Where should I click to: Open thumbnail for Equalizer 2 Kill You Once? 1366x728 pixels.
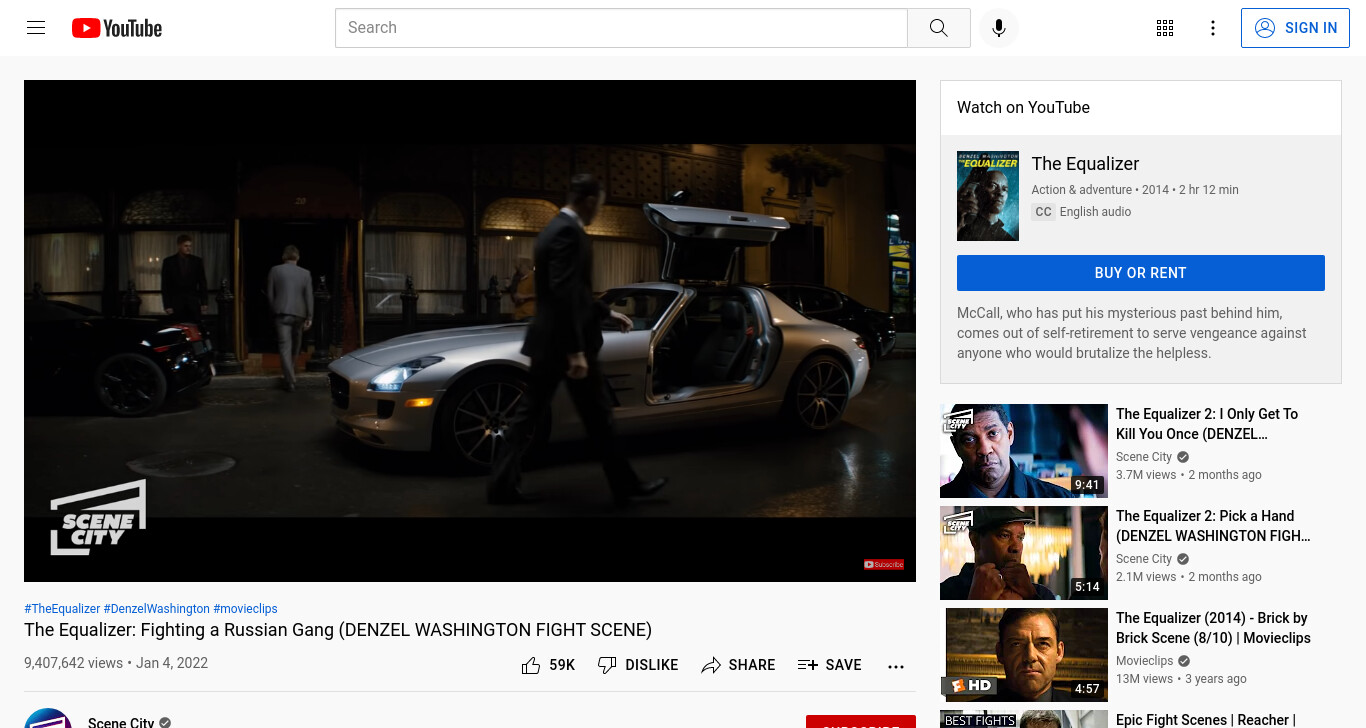[x=1024, y=451]
